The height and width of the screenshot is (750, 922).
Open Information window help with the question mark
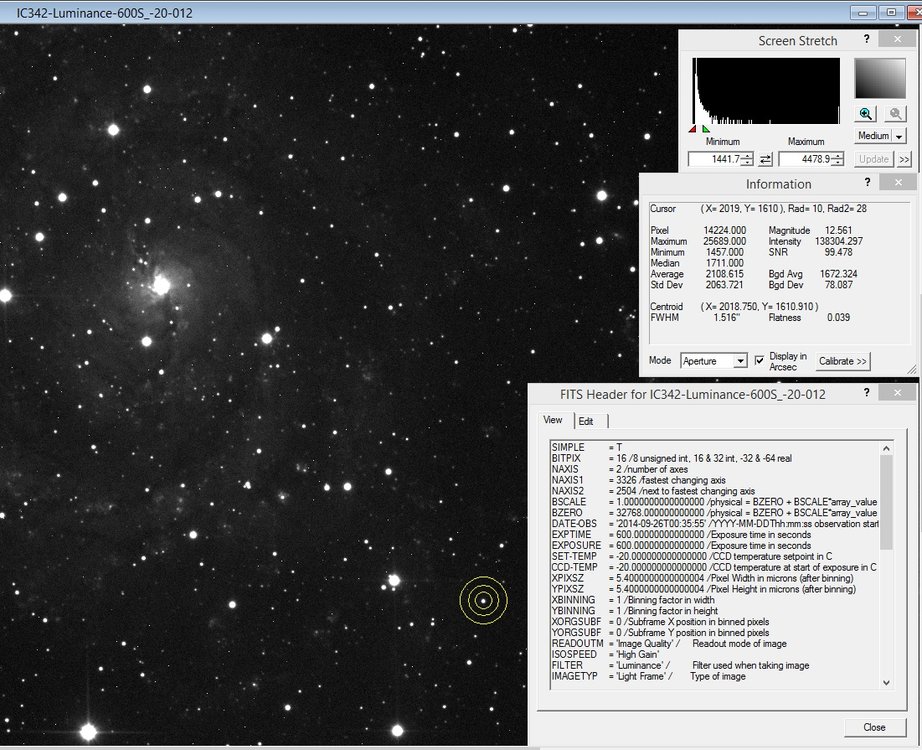click(866, 183)
